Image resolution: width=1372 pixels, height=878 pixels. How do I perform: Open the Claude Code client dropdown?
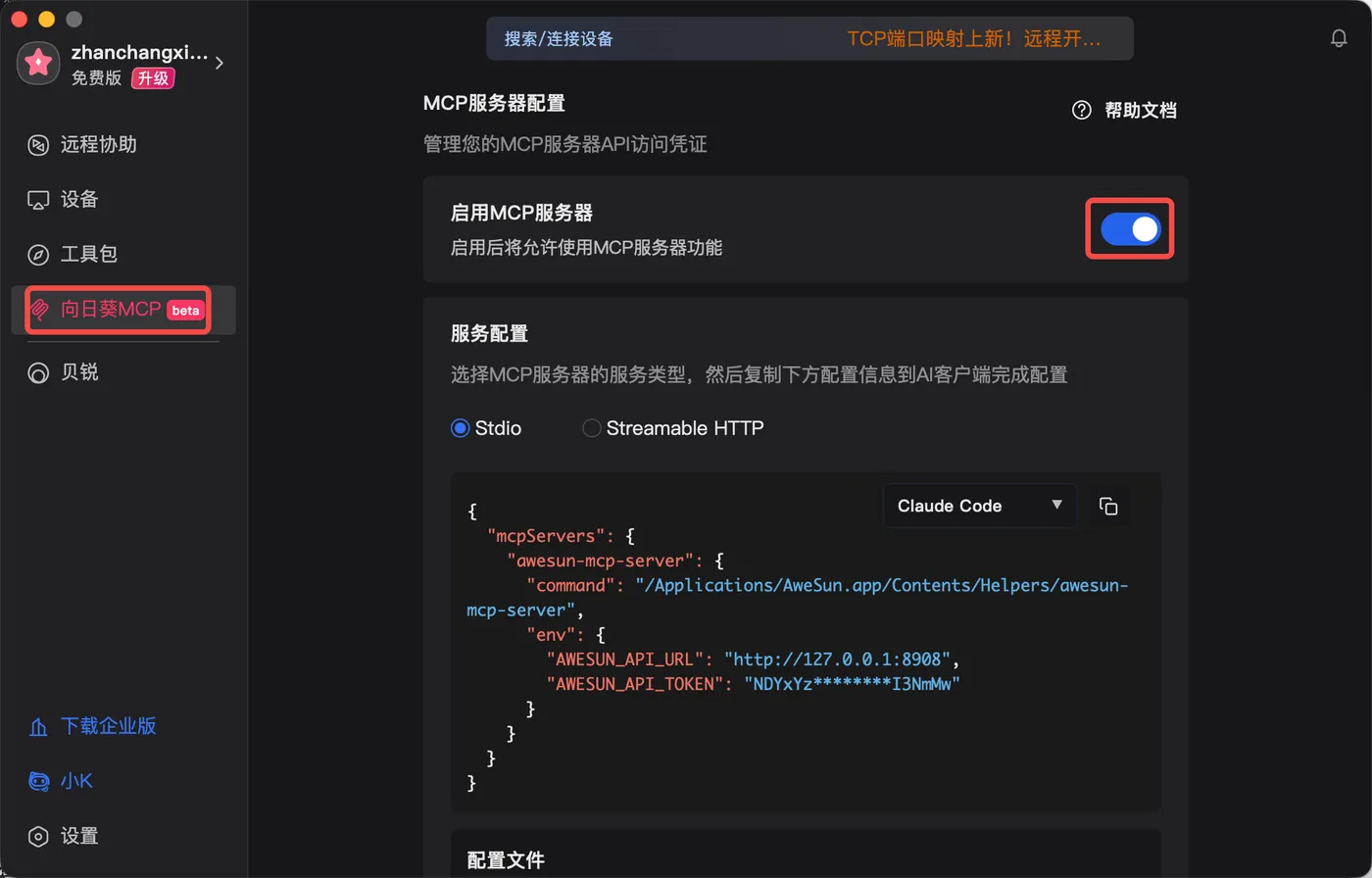coord(980,506)
